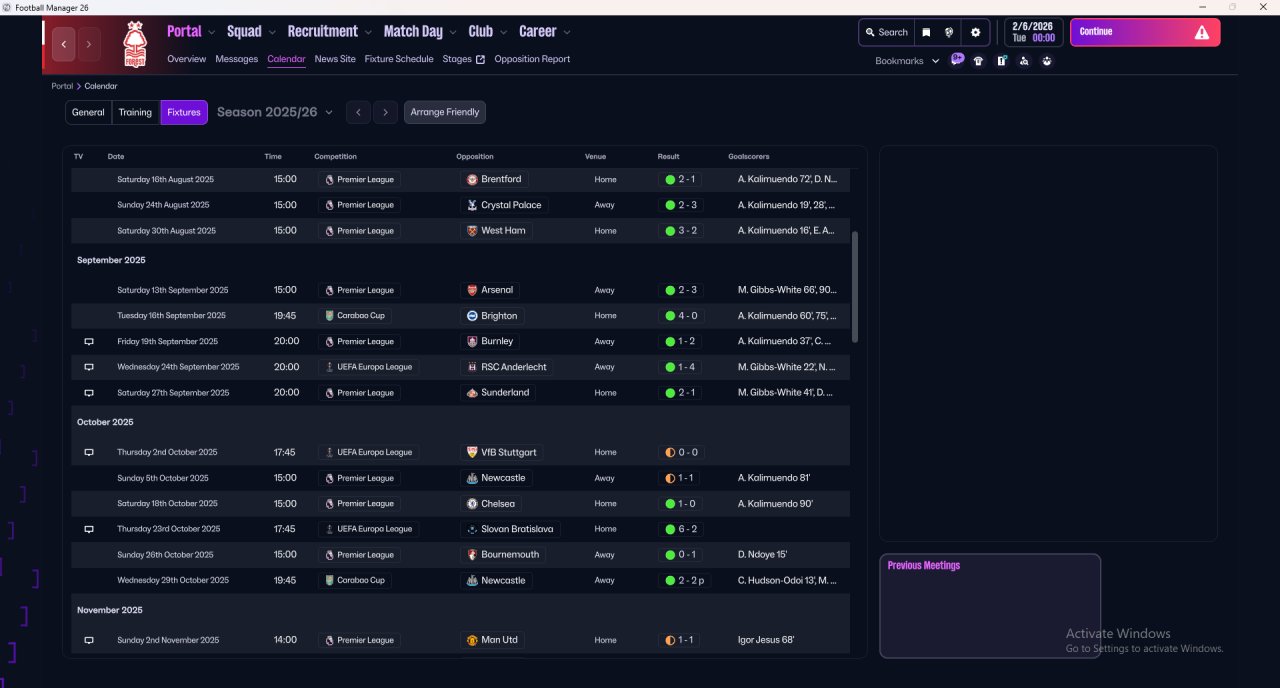
Task: Open the report exclamation bookmark icon
Action: pyautogui.click(x=1001, y=61)
